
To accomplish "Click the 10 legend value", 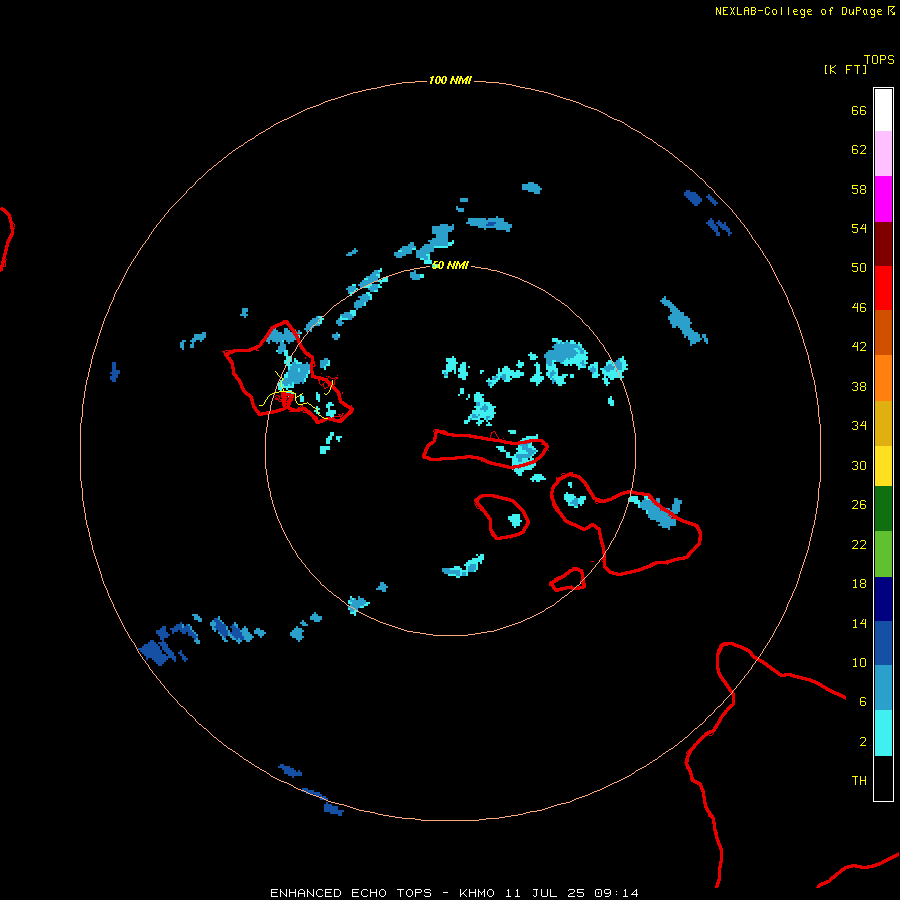I will [x=859, y=662].
